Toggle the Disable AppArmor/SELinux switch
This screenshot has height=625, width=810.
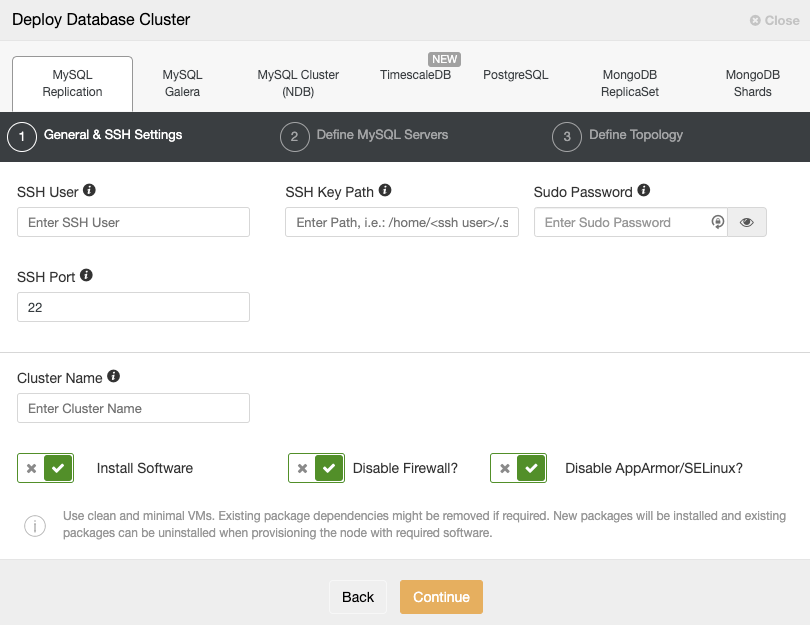point(518,468)
